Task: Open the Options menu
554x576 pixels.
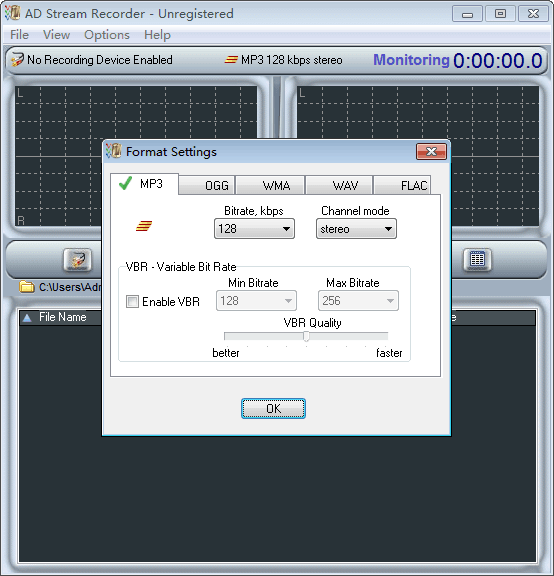Action: [107, 35]
